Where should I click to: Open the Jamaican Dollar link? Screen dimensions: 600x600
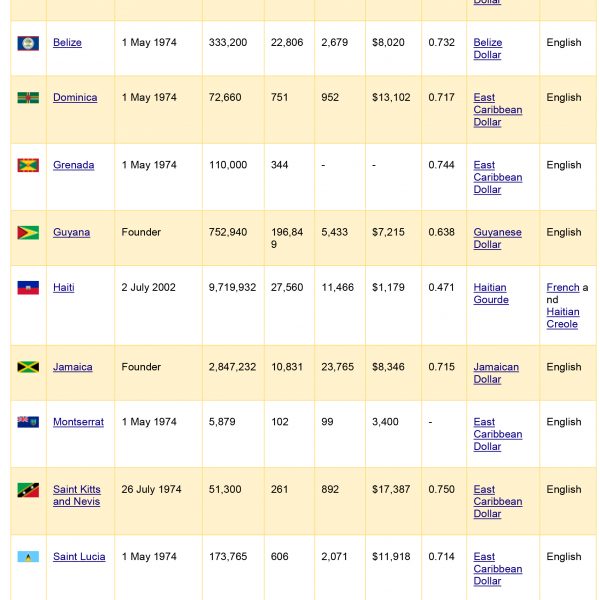point(496,373)
